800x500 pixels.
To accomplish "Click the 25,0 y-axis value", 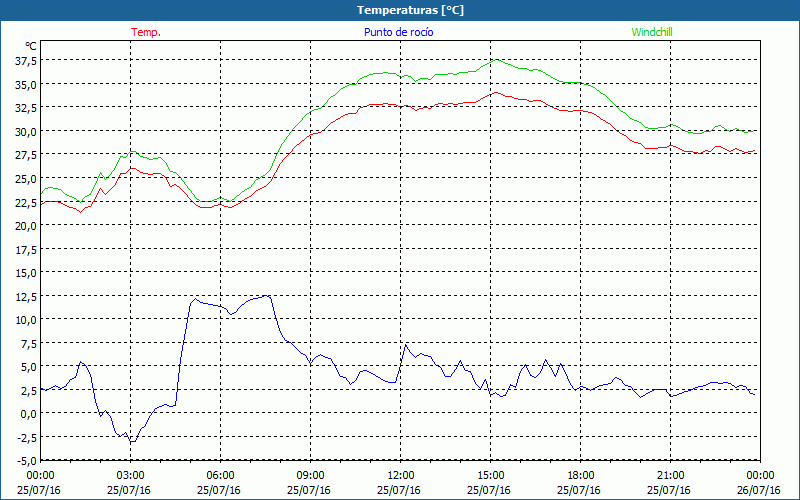I will point(26,179).
